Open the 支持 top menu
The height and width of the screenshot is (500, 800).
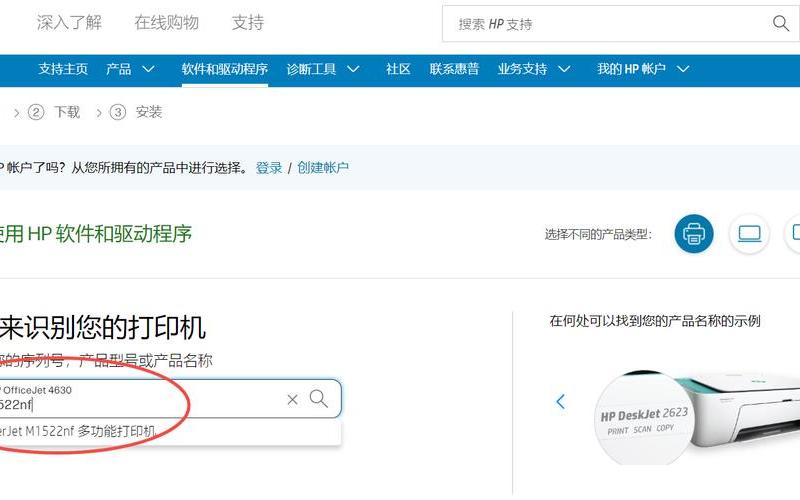point(247,22)
